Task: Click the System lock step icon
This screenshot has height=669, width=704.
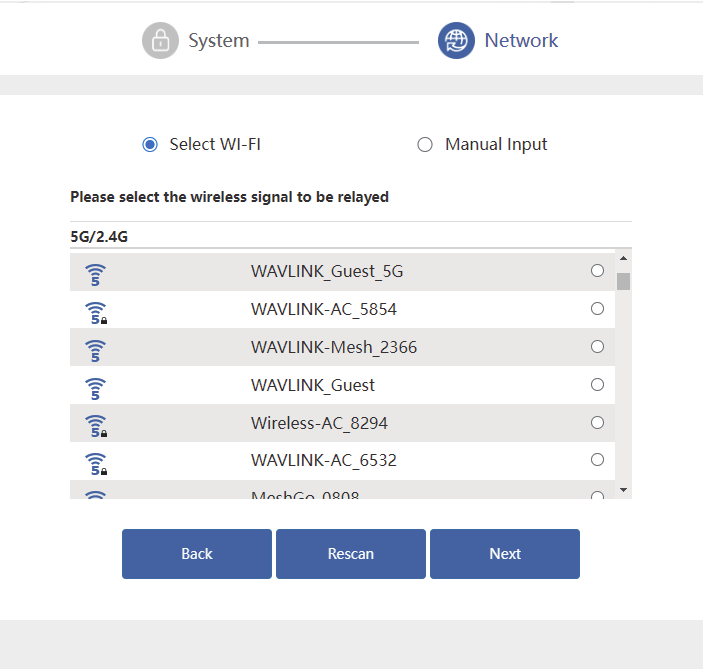Action: pos(160,41)
